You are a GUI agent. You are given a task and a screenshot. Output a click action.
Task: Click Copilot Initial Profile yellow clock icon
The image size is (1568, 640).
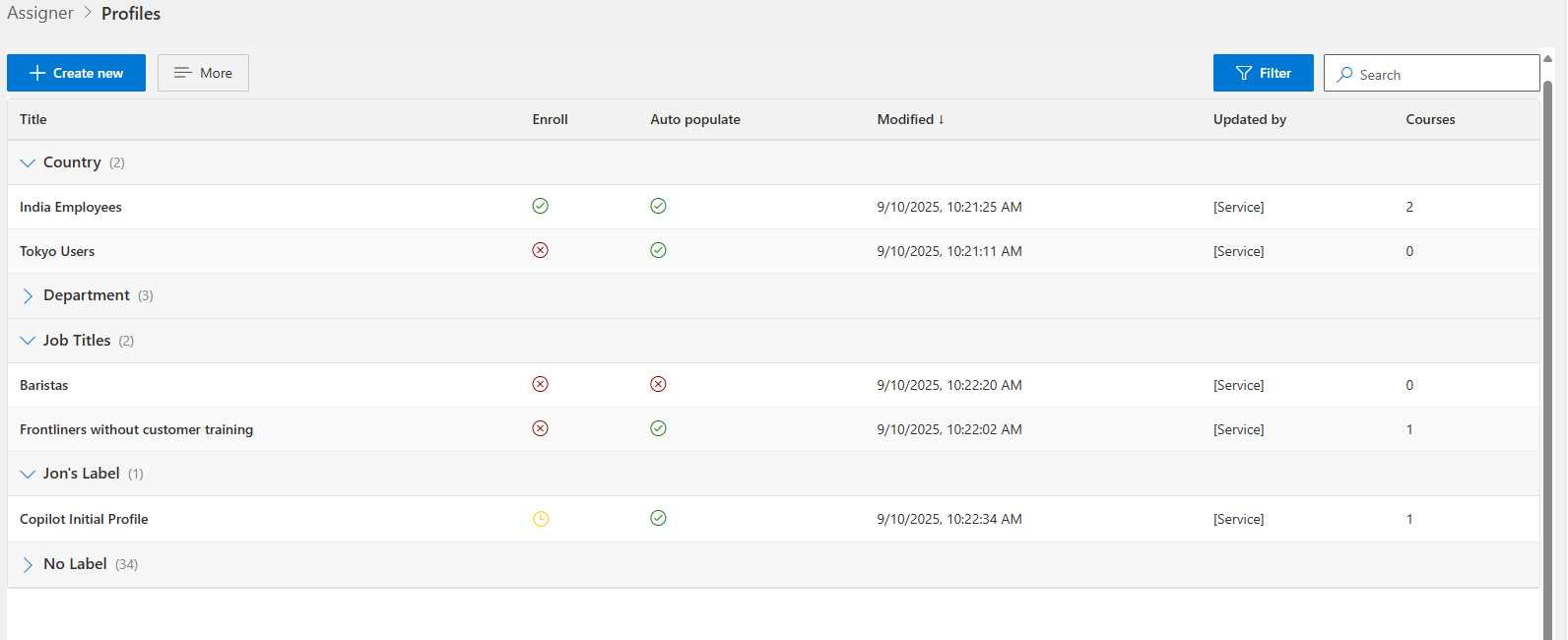(541, 519)
